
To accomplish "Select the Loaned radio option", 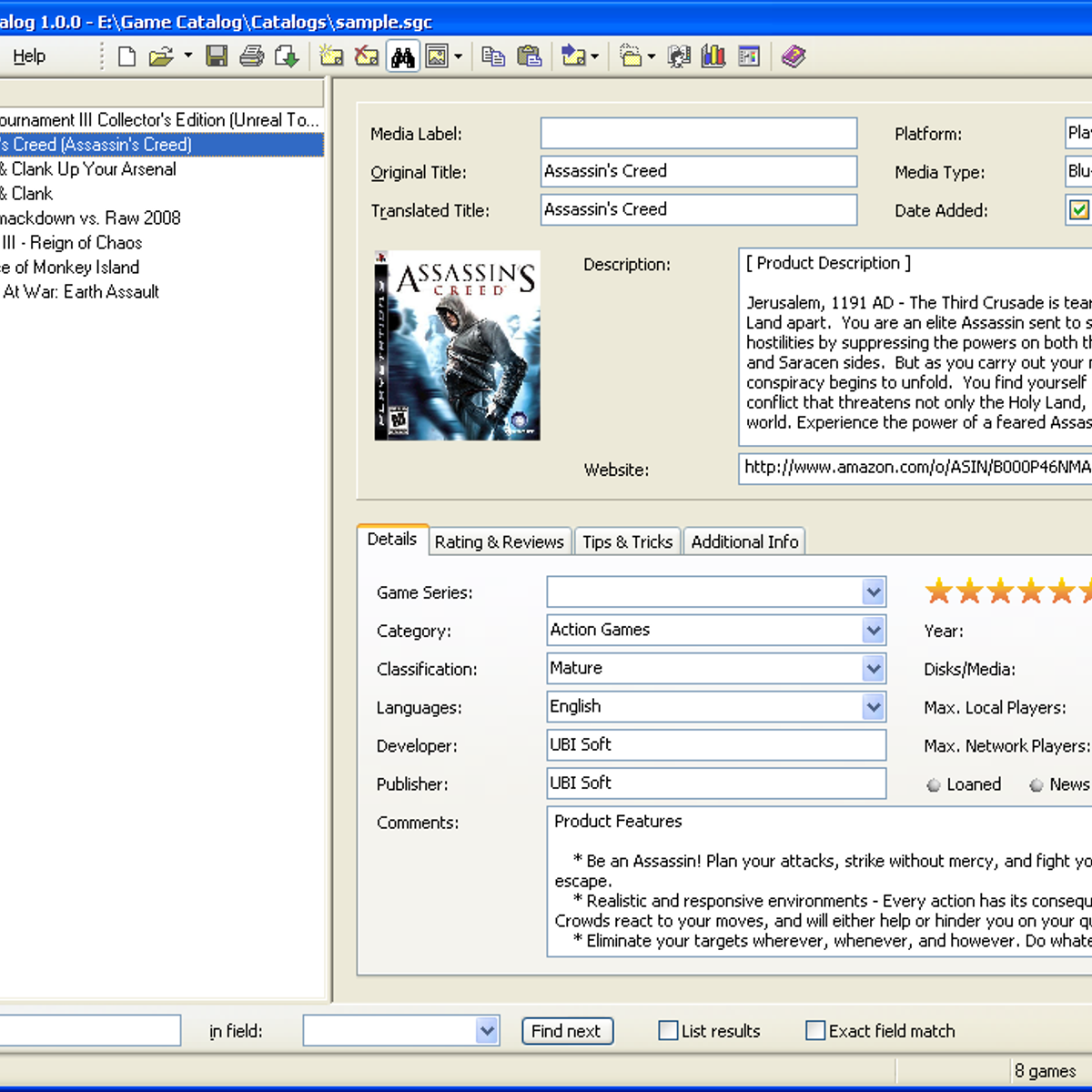I will pyautogui.click(x=934, y=785).
